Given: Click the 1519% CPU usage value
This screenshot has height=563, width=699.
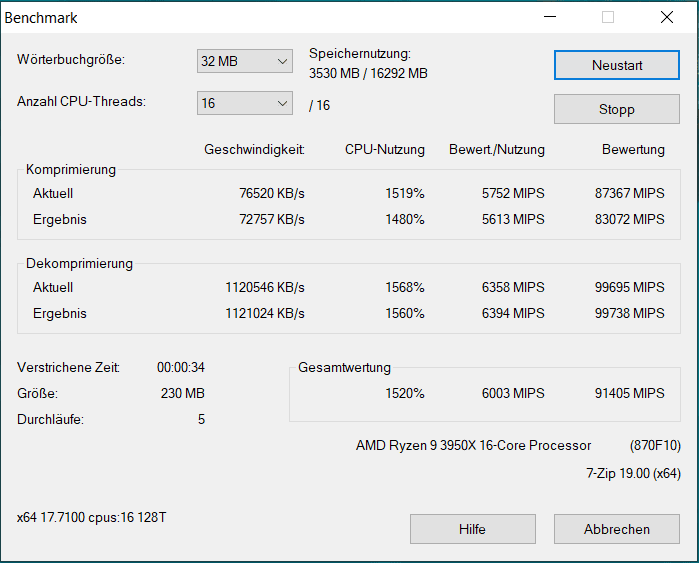Looking at the screenshot, I should coord(405,193).
